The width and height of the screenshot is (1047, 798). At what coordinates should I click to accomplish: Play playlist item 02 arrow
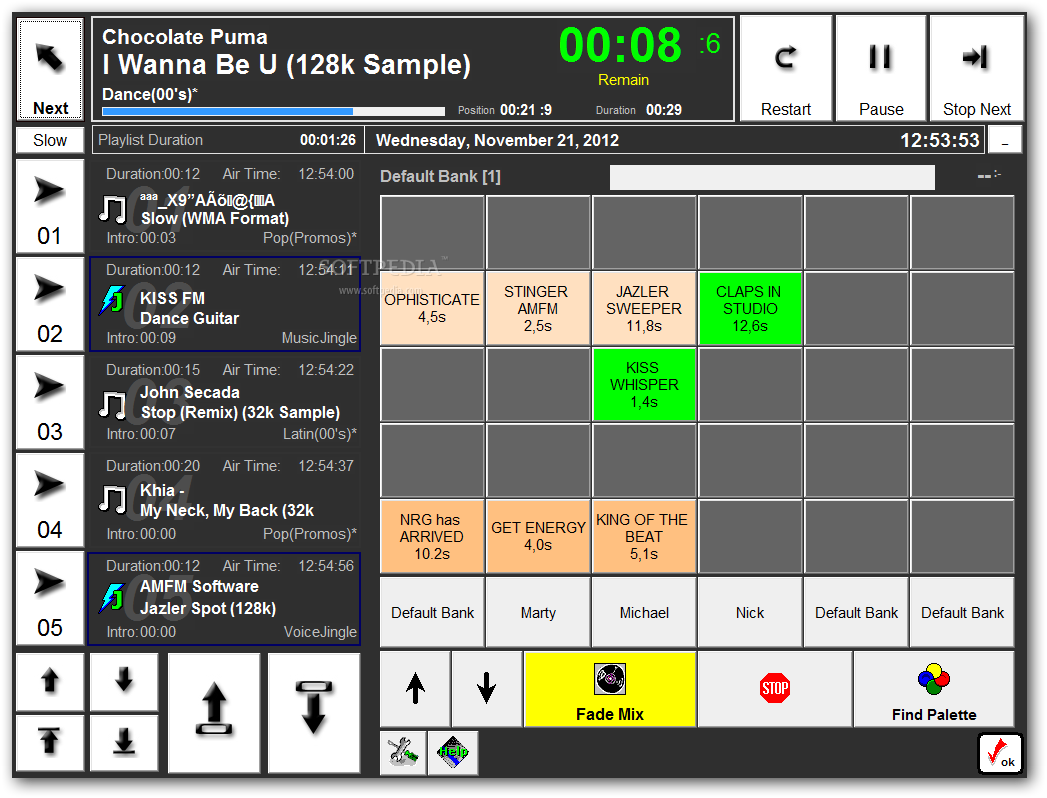[50, 305]
